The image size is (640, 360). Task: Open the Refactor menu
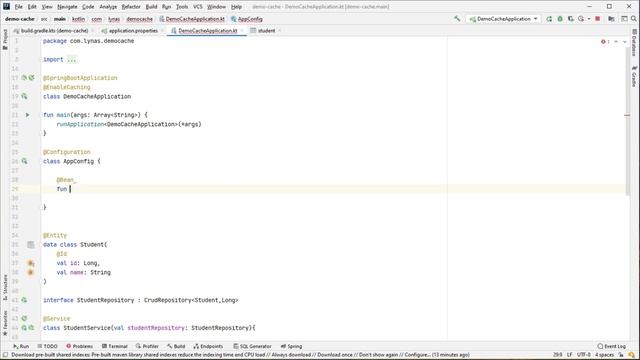131,7
